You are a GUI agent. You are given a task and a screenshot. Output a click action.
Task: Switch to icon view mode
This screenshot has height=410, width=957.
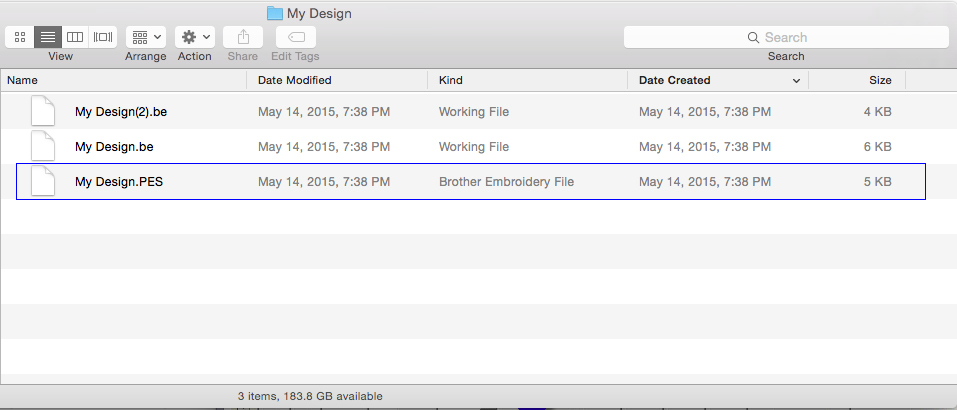click(20, 37)
